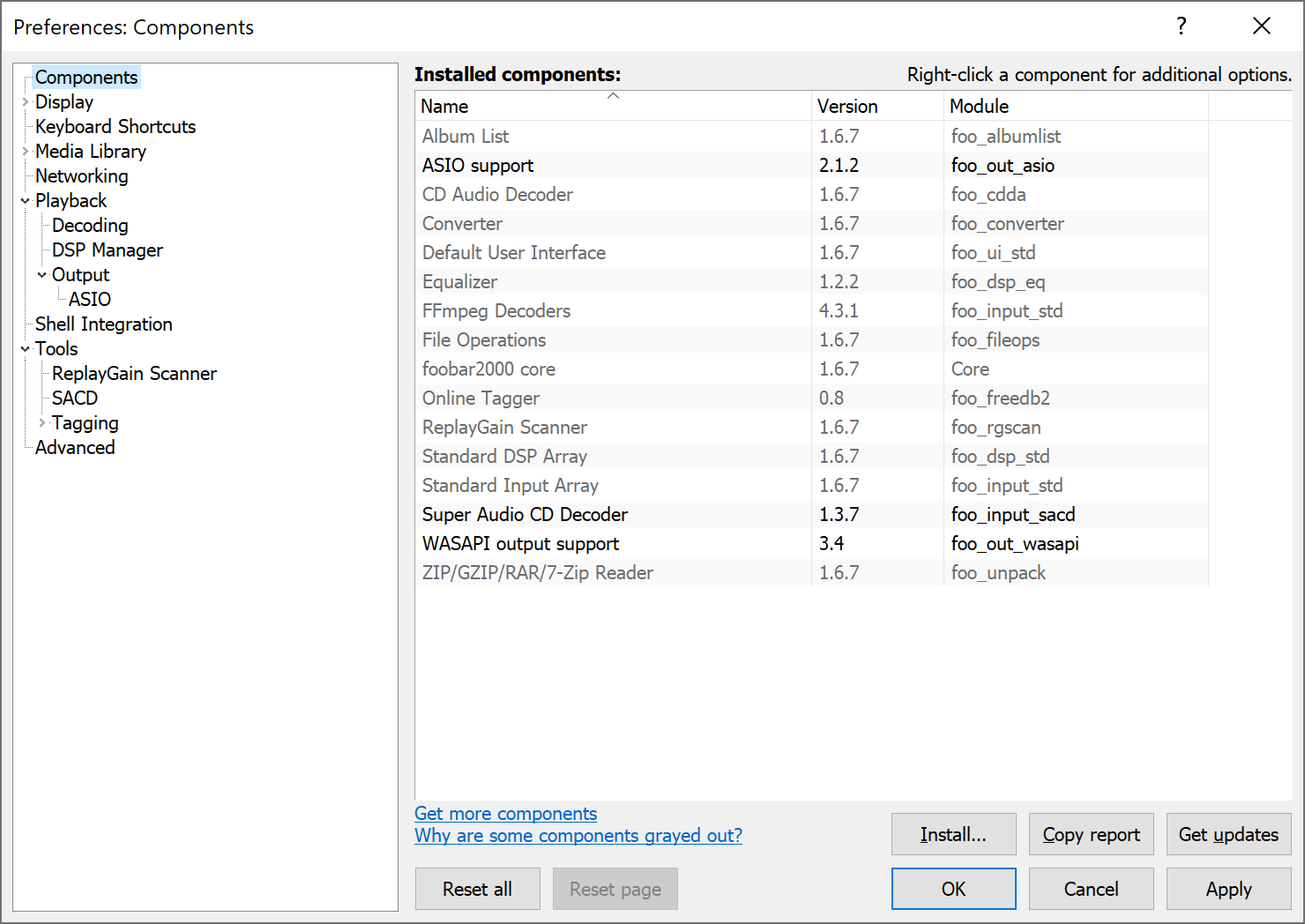Screen dimensions: 1305x924
Task: Select the Super Audio CD Decoder row
Action: pos(811,515)
